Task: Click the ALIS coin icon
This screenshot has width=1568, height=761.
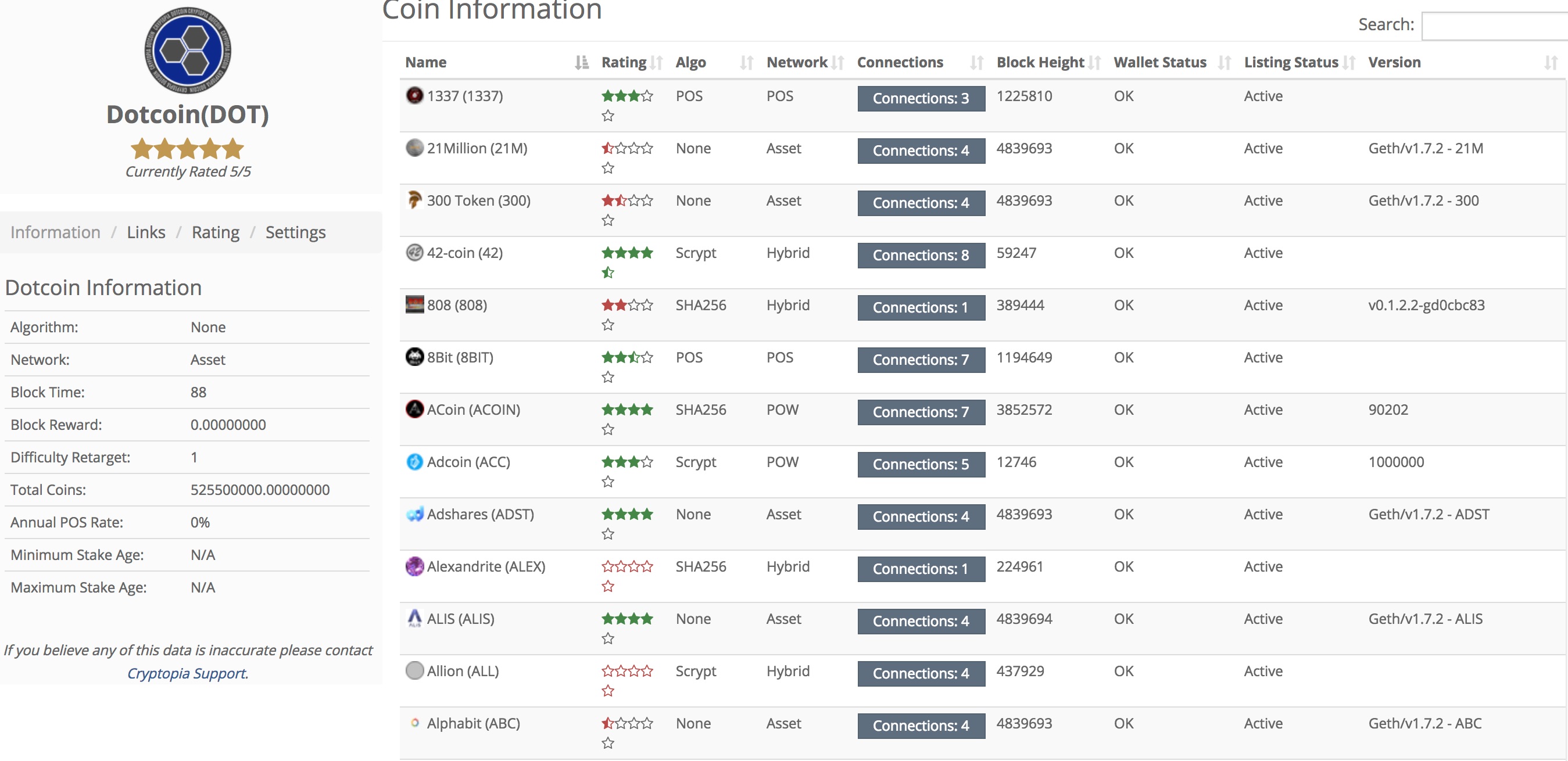Action: pyautogui.click(x=414, y=619)
